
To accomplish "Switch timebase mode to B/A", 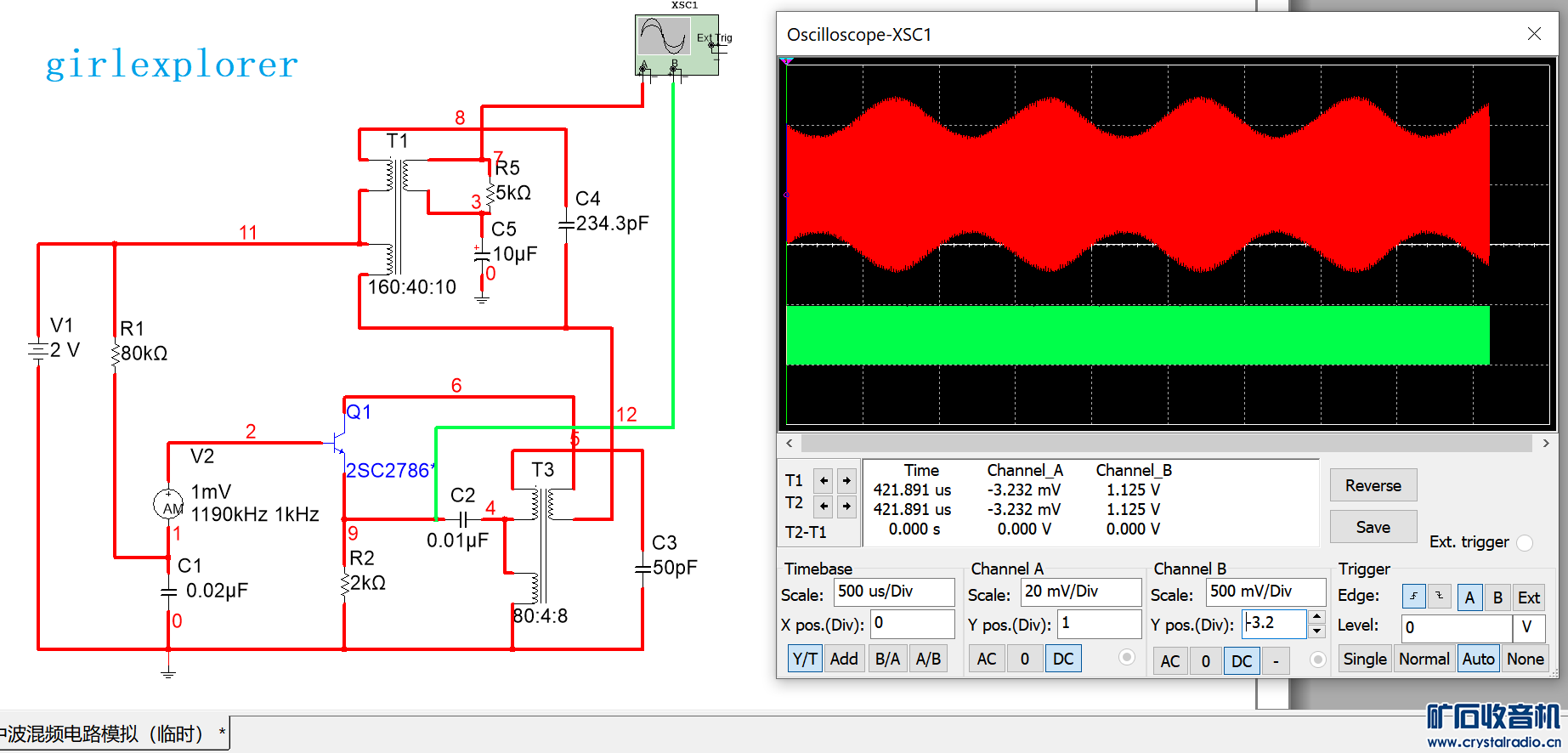I will click(888, 659).
